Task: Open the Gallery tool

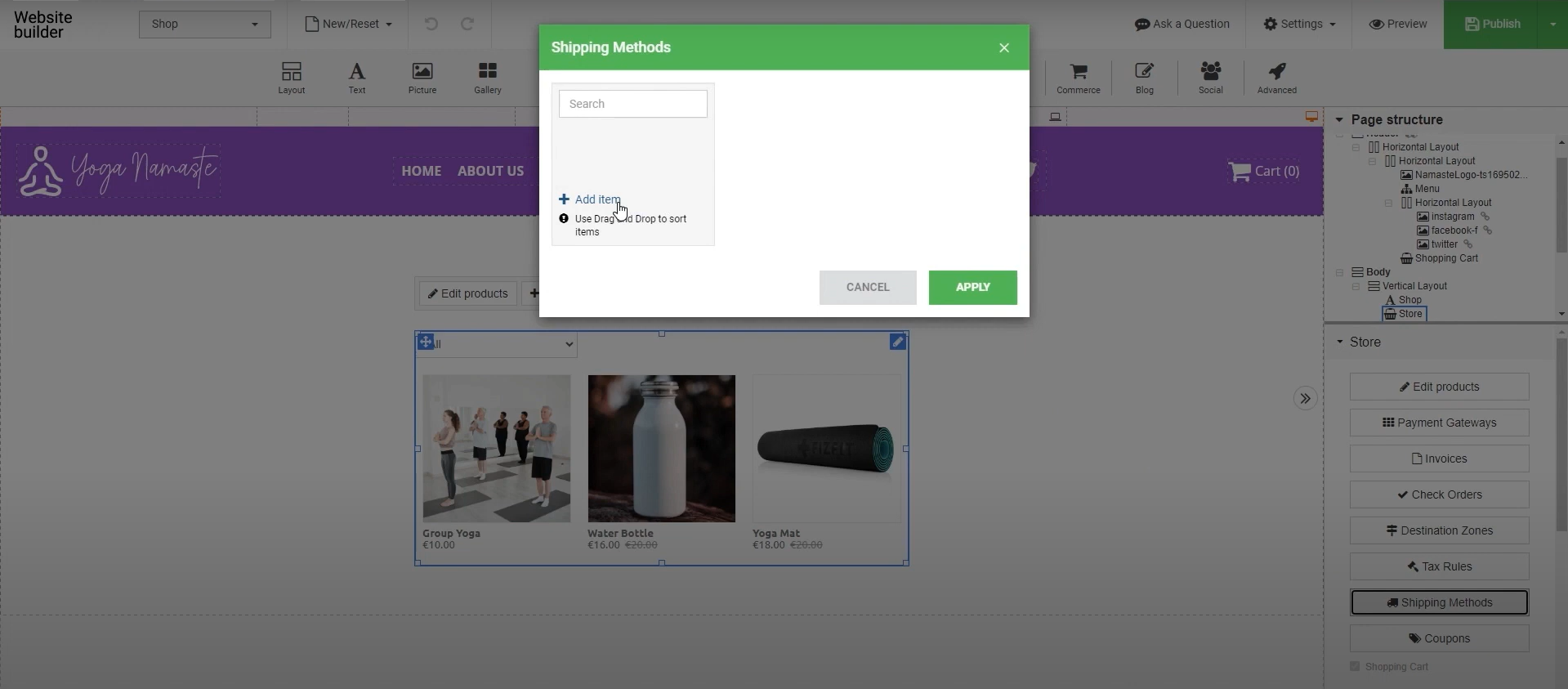Action: 488,78
